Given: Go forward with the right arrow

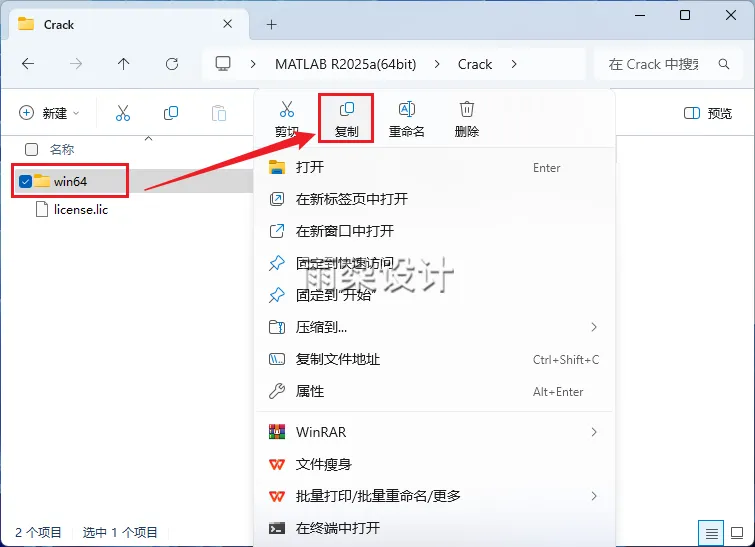Looking at the screenshot, I should 76,64.
